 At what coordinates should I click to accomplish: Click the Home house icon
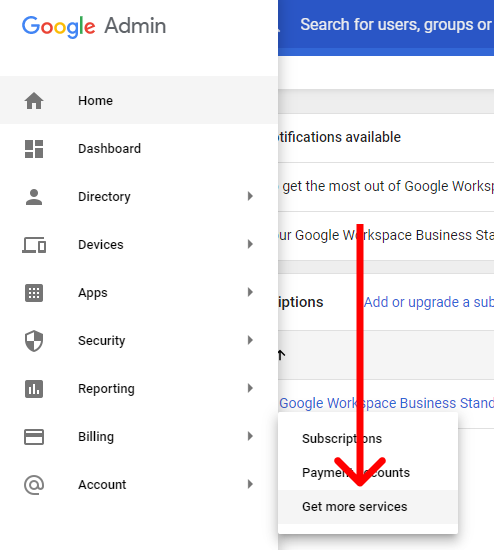(34, 101)
